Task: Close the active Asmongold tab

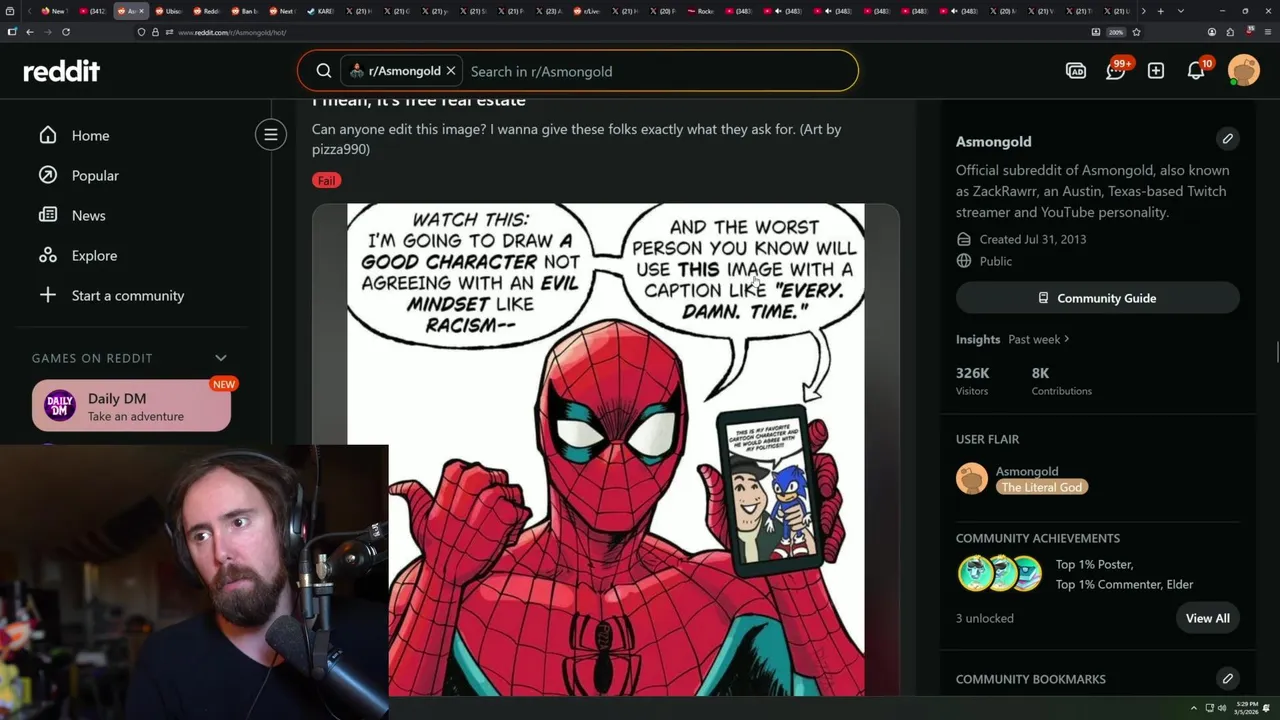Action: tap(142, 11)
